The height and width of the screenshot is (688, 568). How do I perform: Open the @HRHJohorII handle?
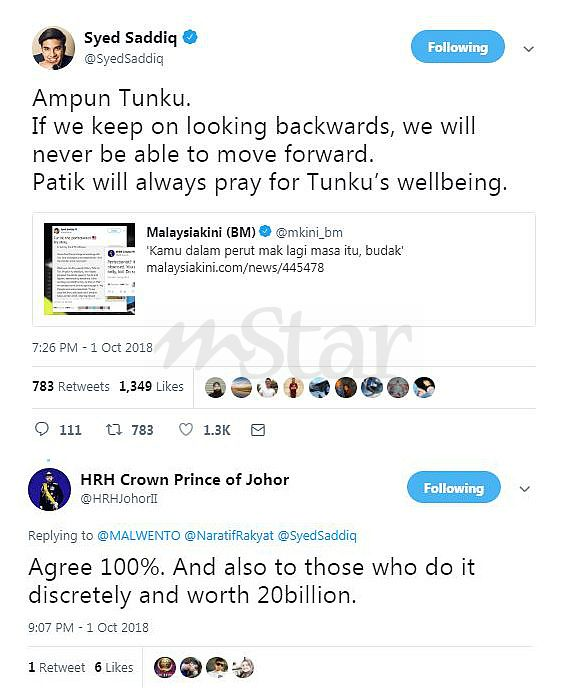(119, 498)
